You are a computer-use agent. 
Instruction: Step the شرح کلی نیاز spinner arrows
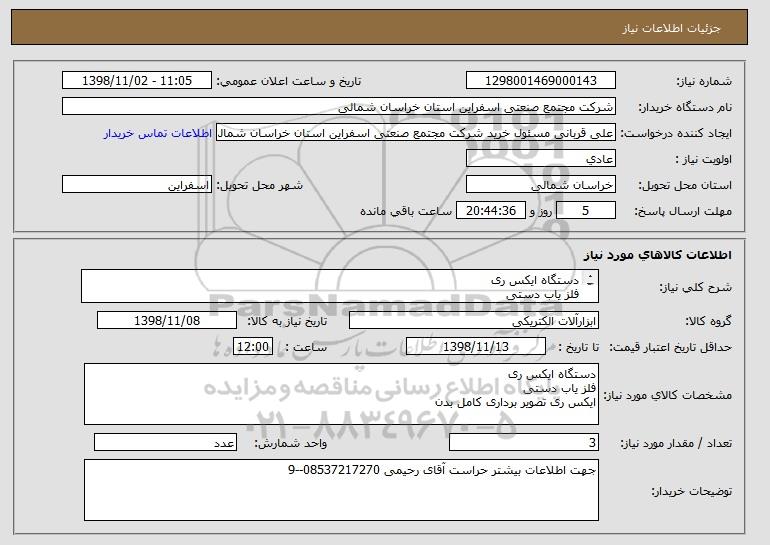coord(590,280)
